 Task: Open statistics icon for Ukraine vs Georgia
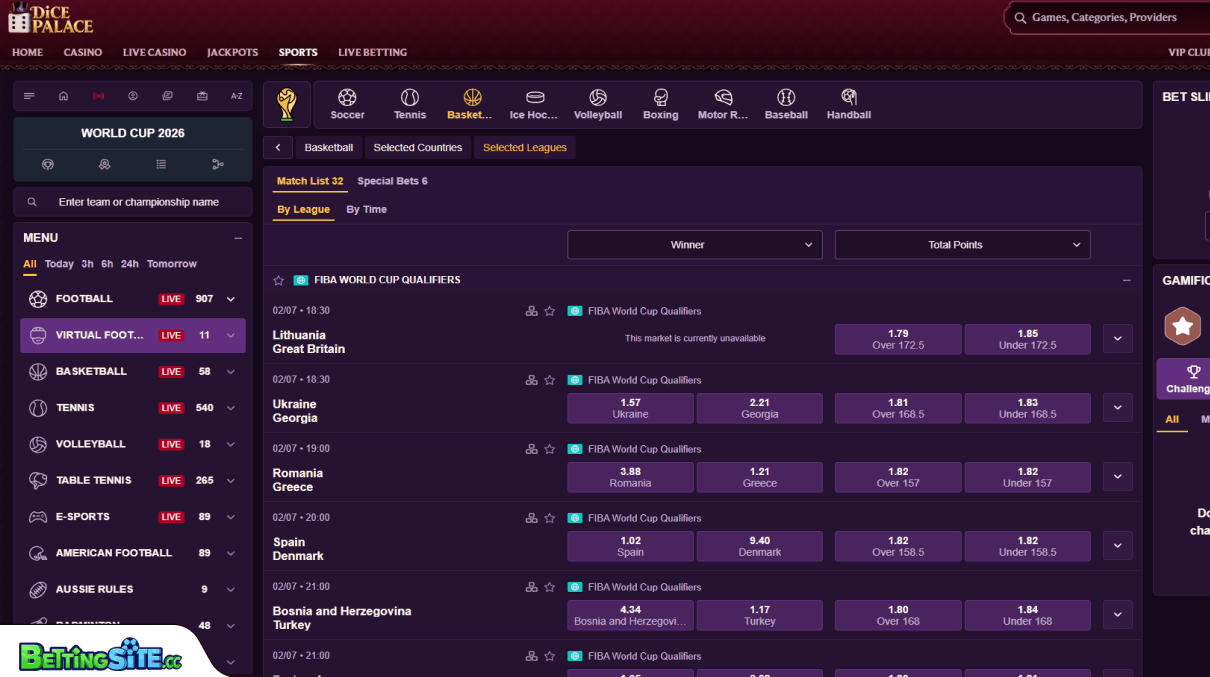[x=532, y=380]
